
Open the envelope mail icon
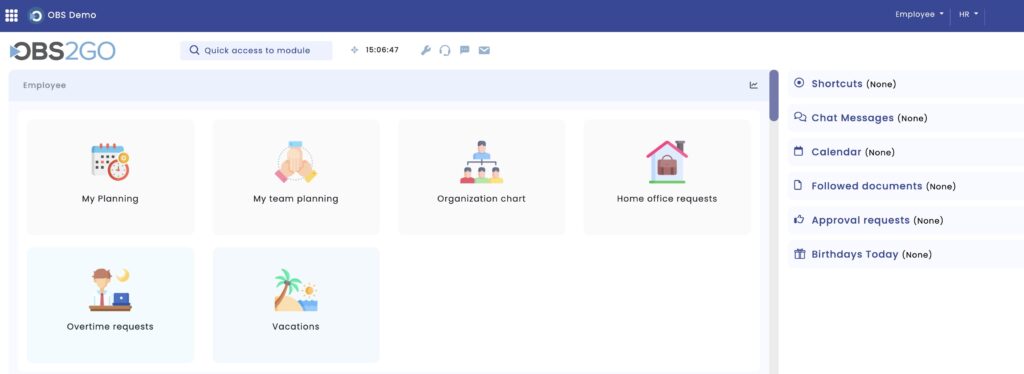(484, 50)
